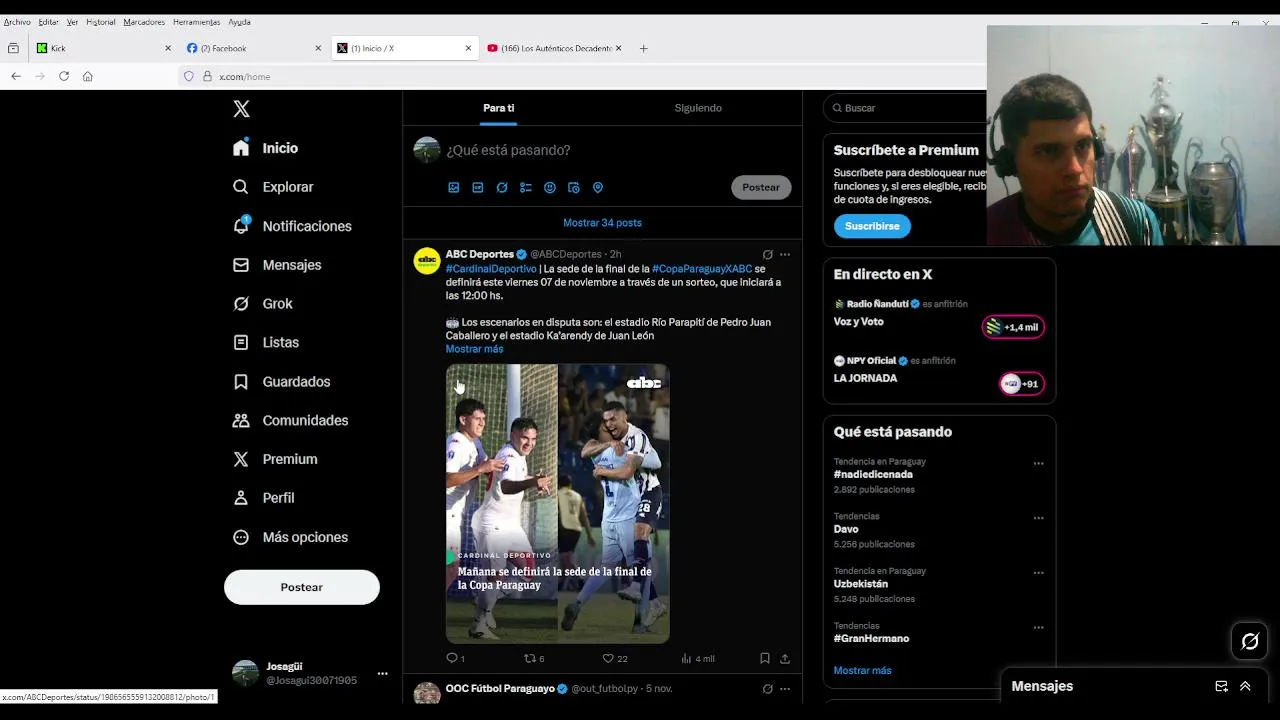Open Mensajes from sidebar

click(x=277, y=265)
